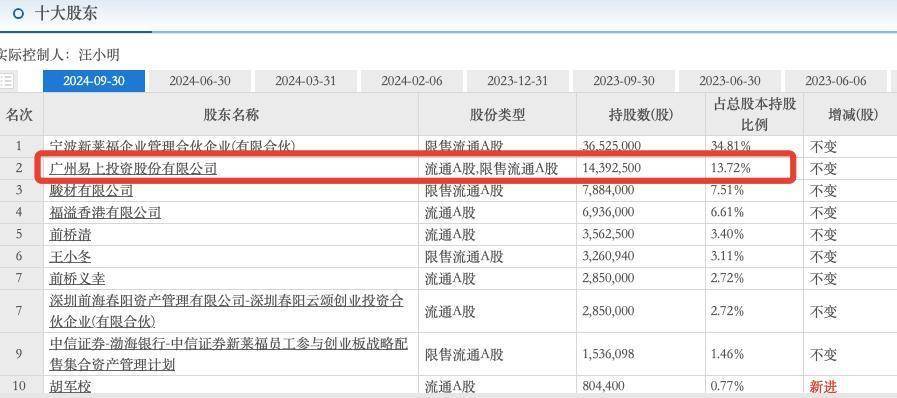Select the 2024-02-06 tab
This screenshot has height=398, width=897.
pyautogui.click(x=412, y=81)
